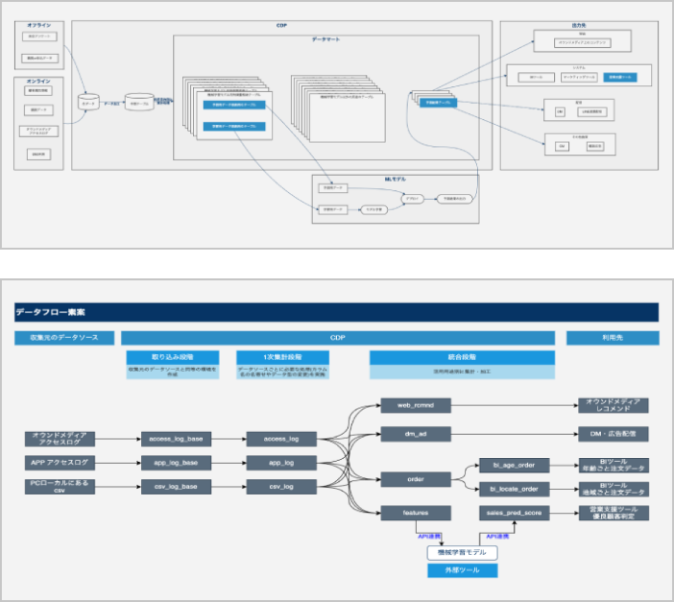Click the csv_log_base node

(175, 487)
